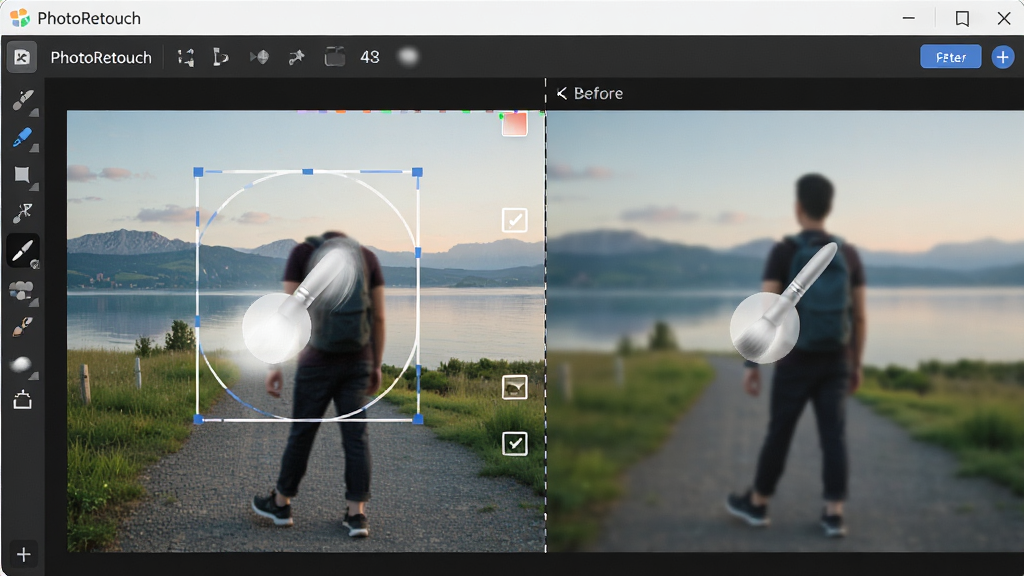Click the brush size value 43

[370, 57]
